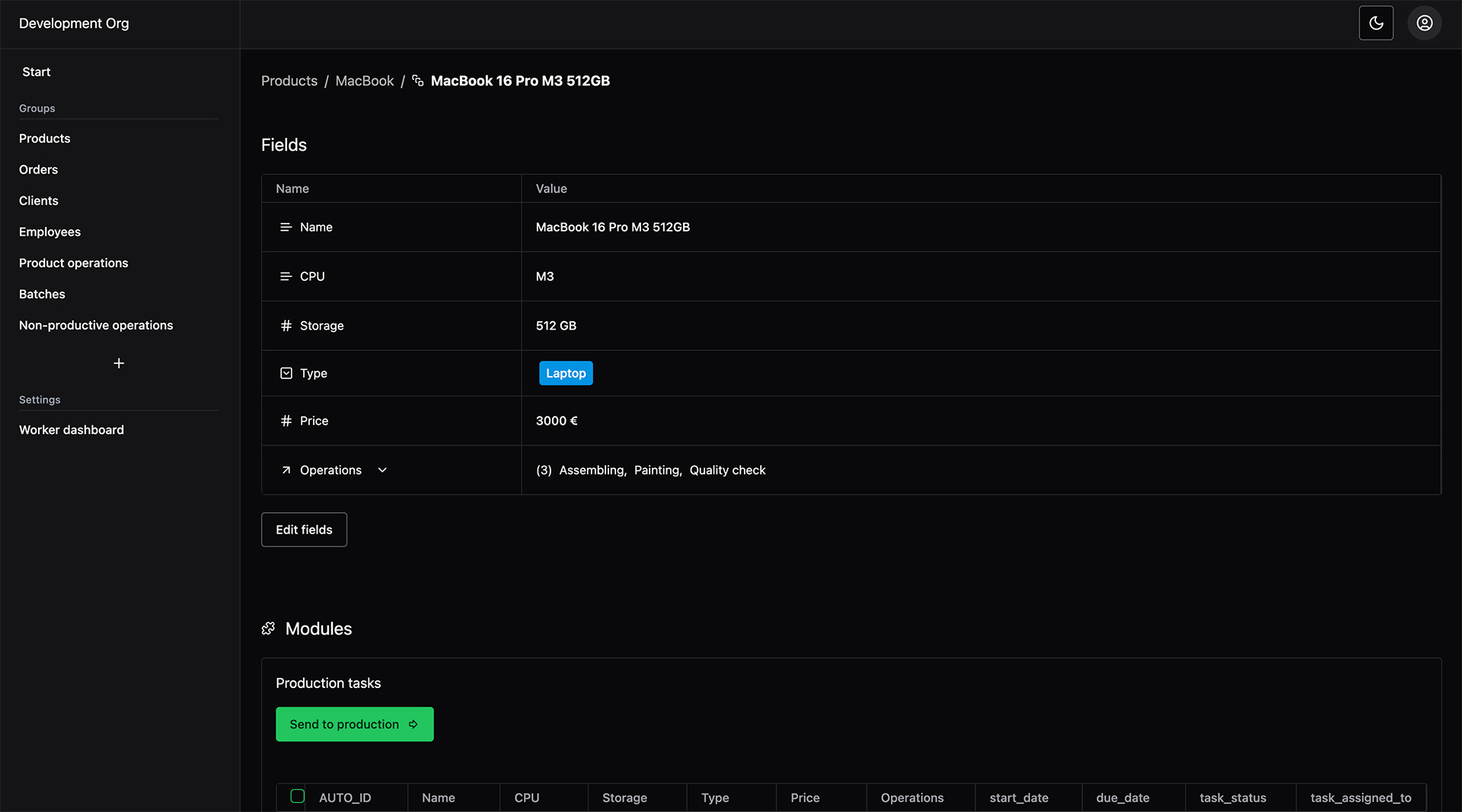Click the Production tasks module title
The image size is (1462, 812).
(x=328, y=683)
